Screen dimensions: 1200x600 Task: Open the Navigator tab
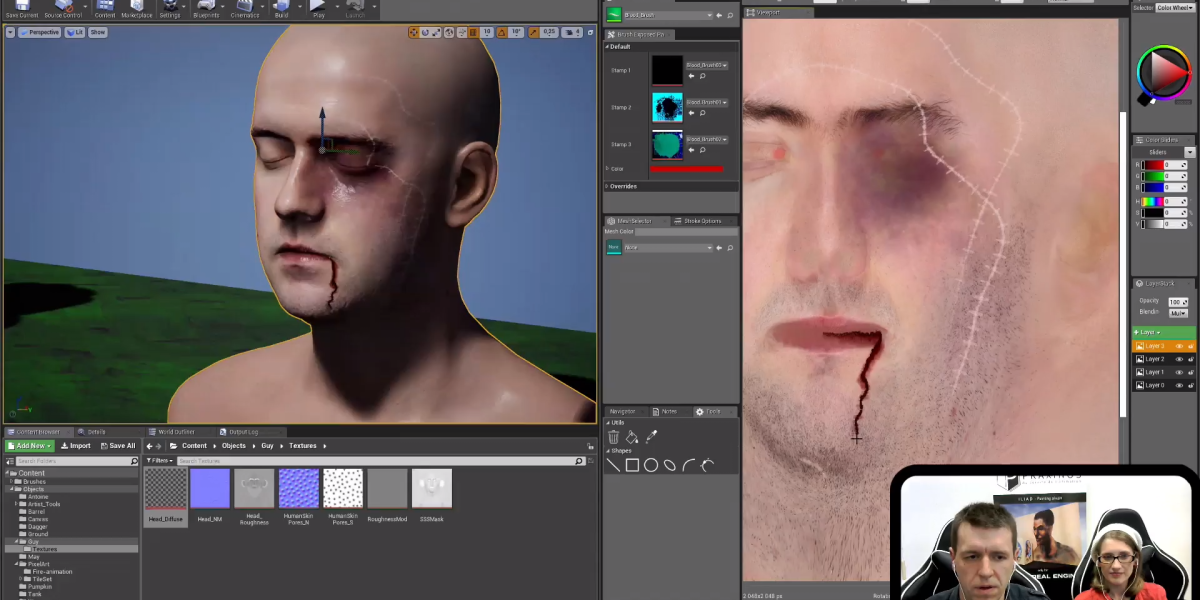click(x=621, y=411)
